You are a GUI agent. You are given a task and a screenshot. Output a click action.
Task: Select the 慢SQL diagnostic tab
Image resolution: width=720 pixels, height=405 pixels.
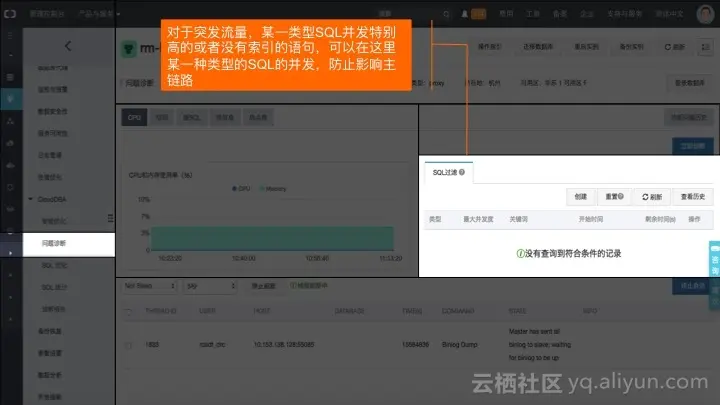[x=192, y=118]
